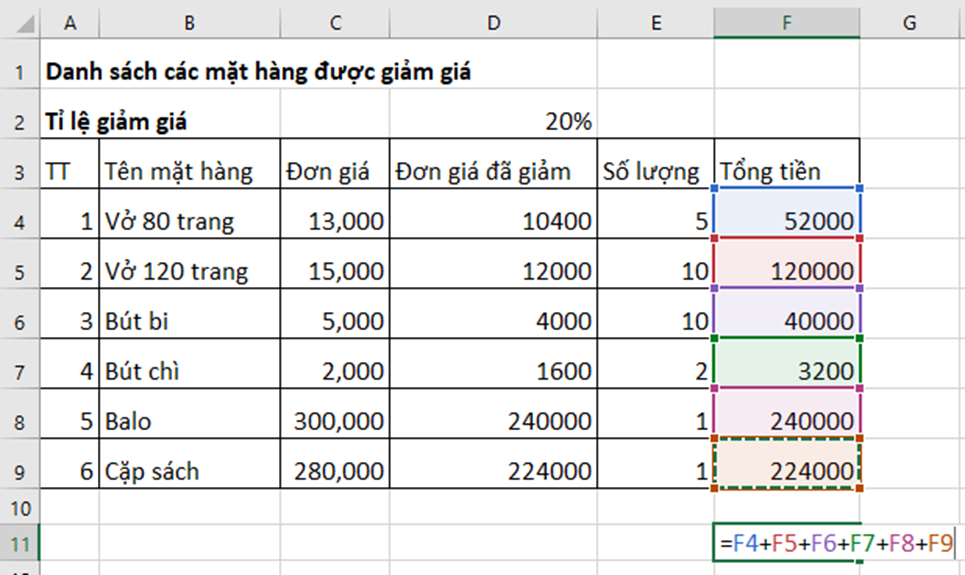Select column E header
The width and height of the screenshot is (965, 575).
[655, 23]
